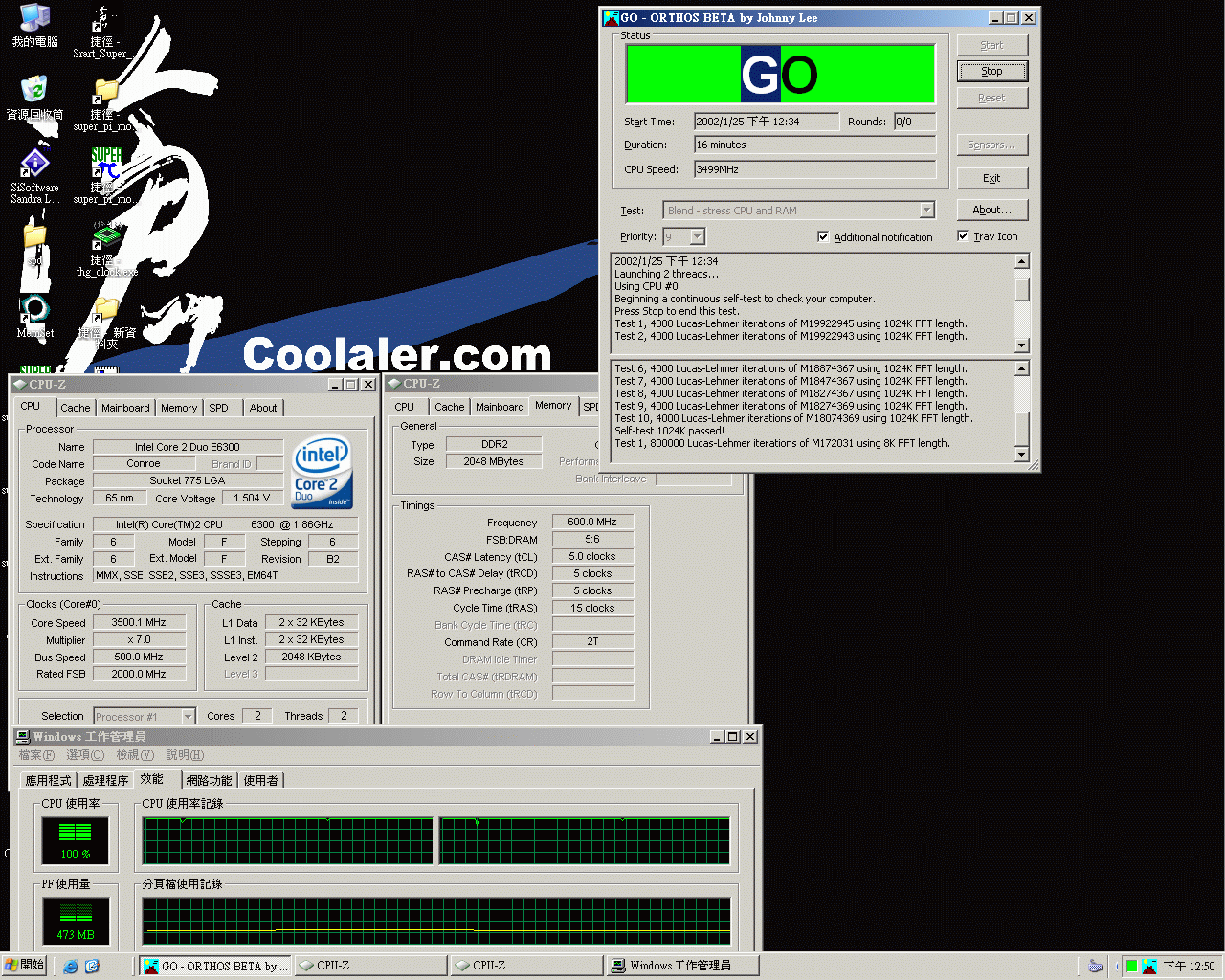
Task: Click the ORTHOS title bar app icon
Action: 612,17
